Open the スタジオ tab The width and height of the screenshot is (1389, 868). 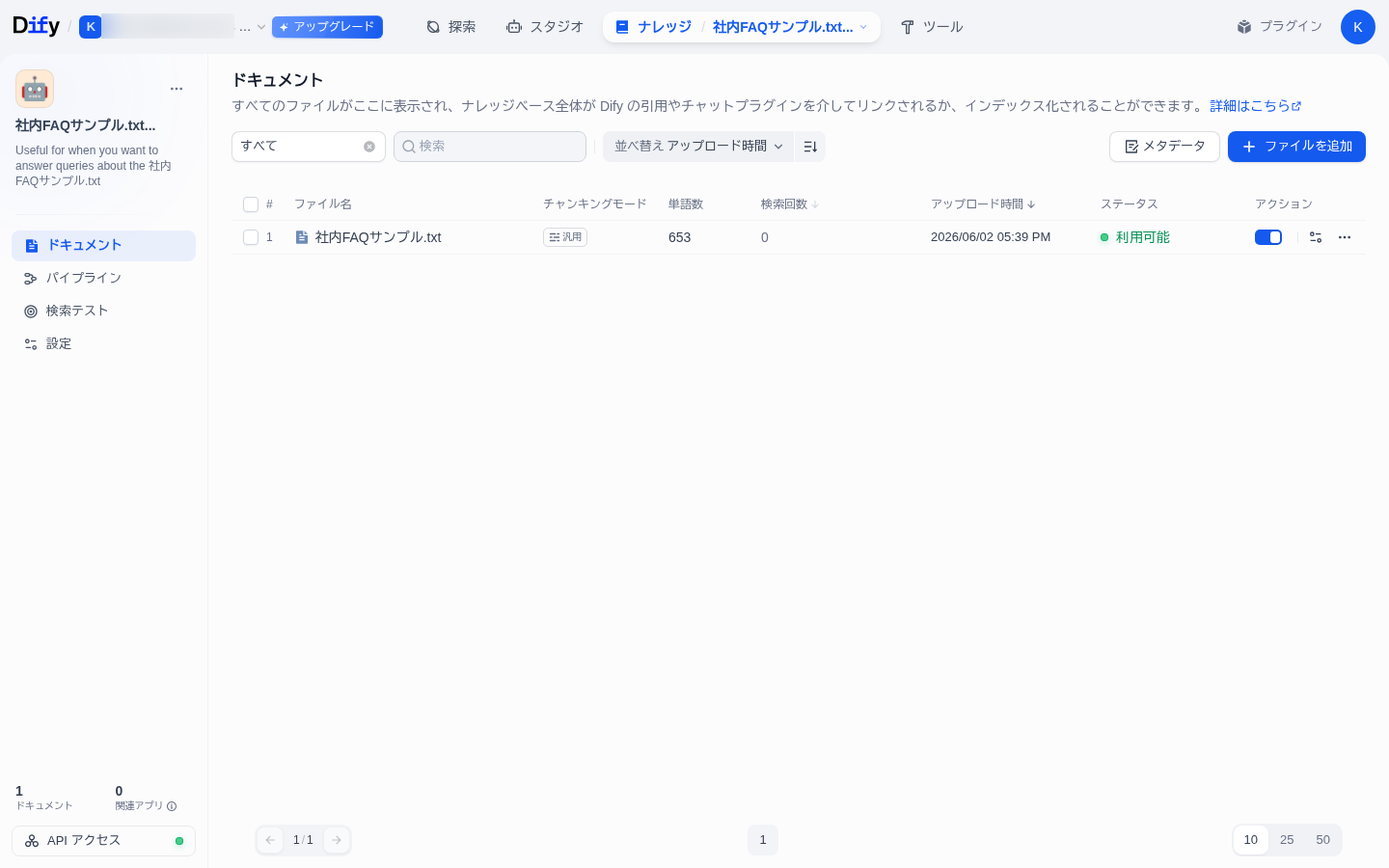(545, 27)
